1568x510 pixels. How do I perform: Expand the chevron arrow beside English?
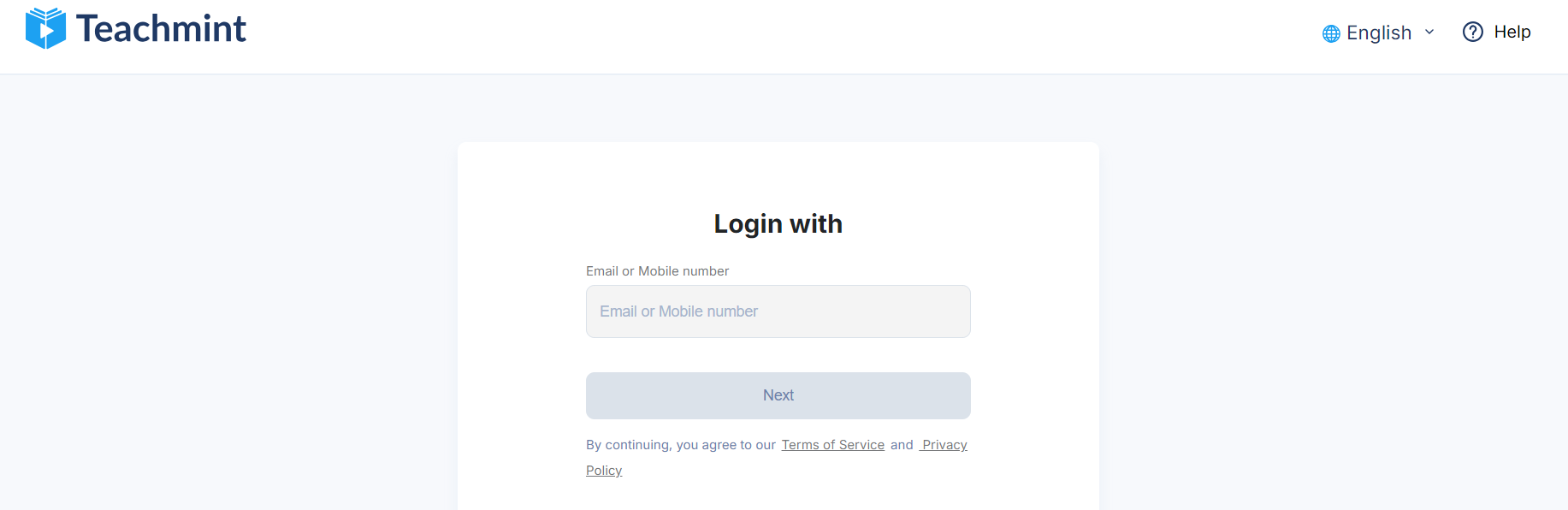(1429, 33)
